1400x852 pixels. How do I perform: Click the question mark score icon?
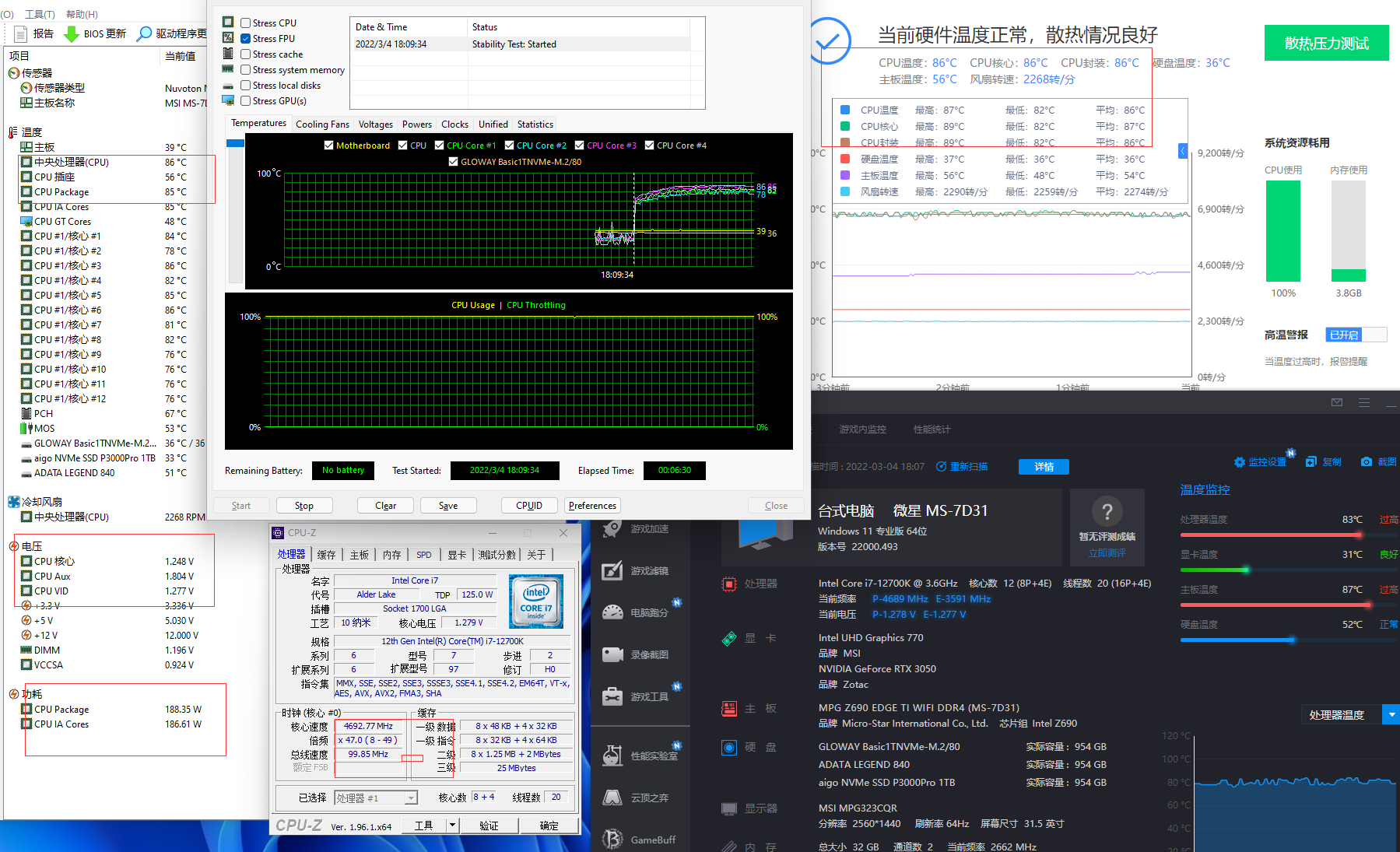tap(1107, 511)
